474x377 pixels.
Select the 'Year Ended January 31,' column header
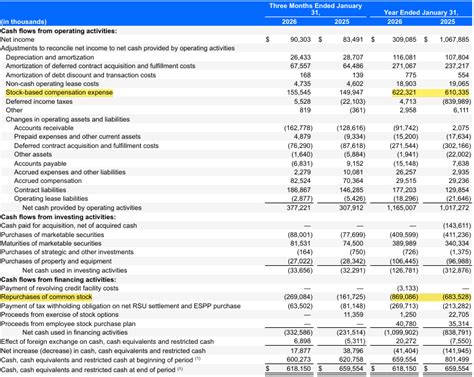point(421,12)
